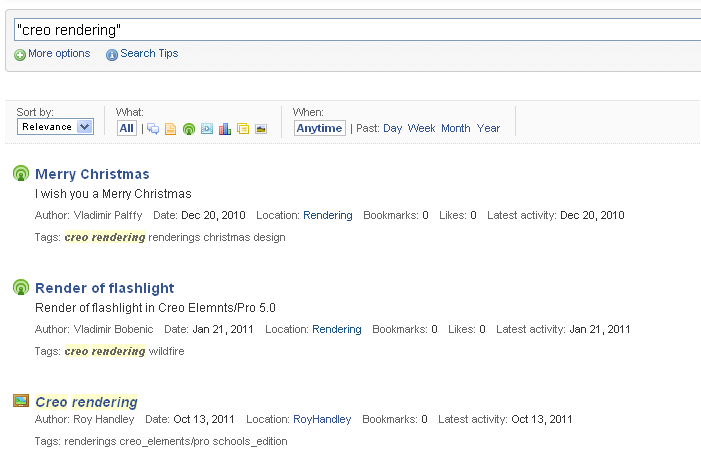Filter results by videos icon
This screenshot has height=453, width=701.
tap(207, 129)
